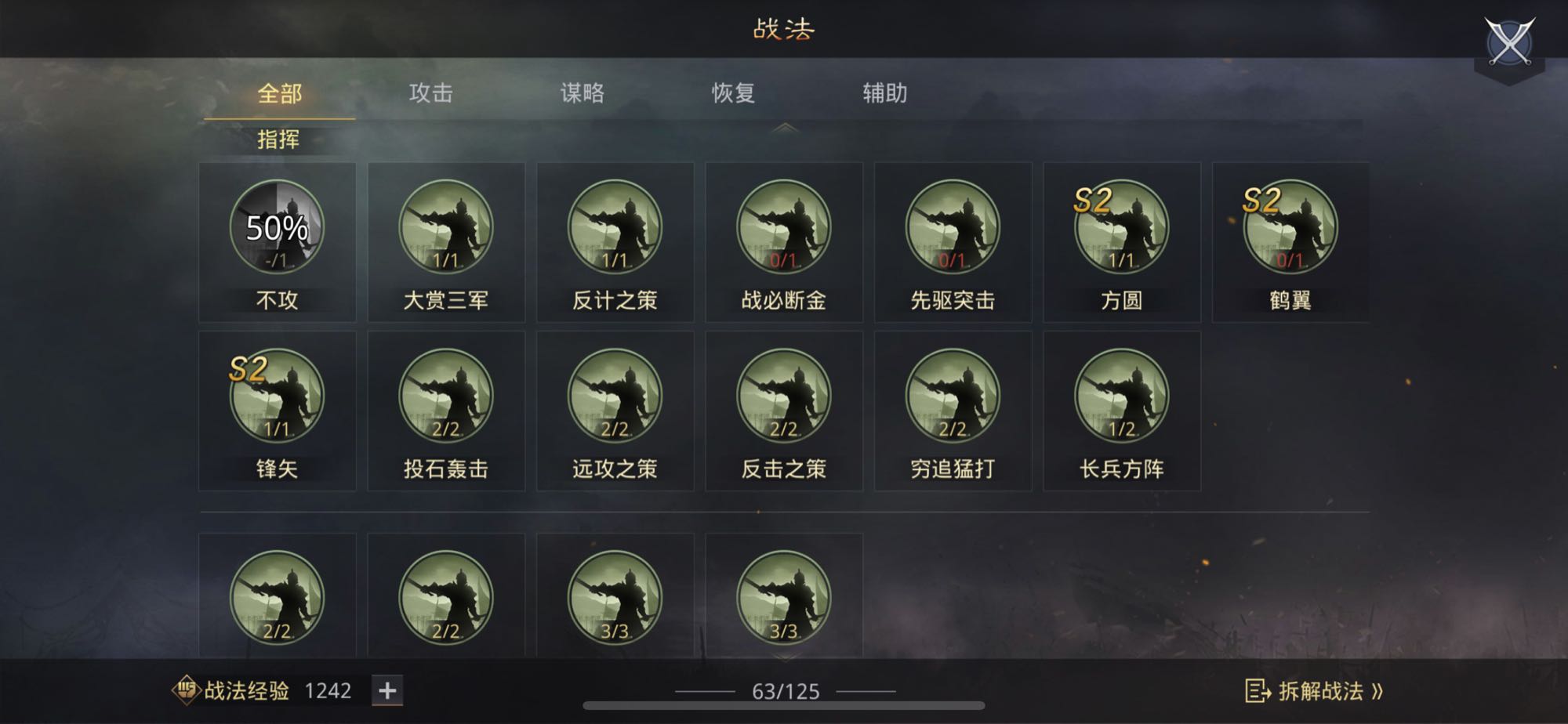Choose the 战必断金 tactic icon
Viewport: 1568px width, 724px height.
(784, 227)
